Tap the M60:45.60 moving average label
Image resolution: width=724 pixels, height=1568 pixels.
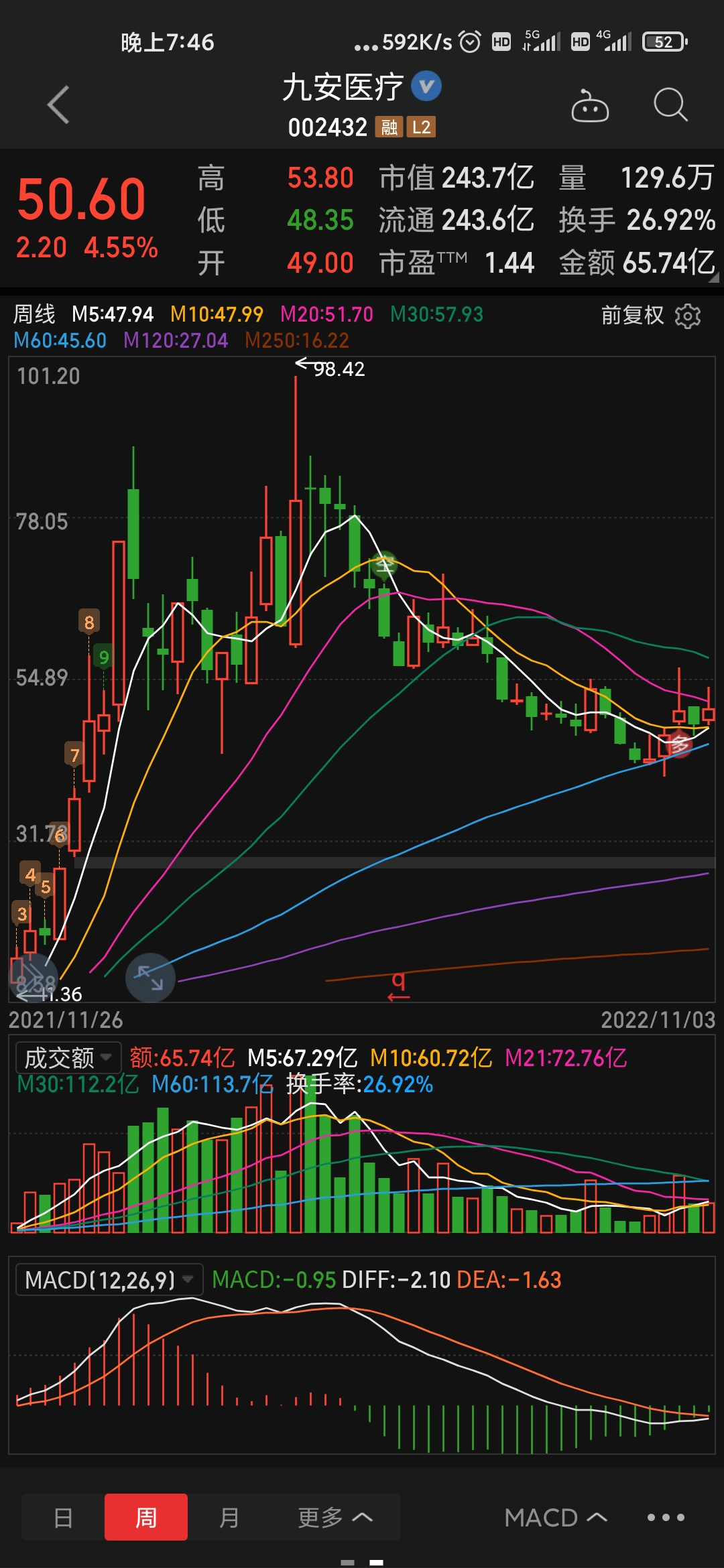pos(60,340)
